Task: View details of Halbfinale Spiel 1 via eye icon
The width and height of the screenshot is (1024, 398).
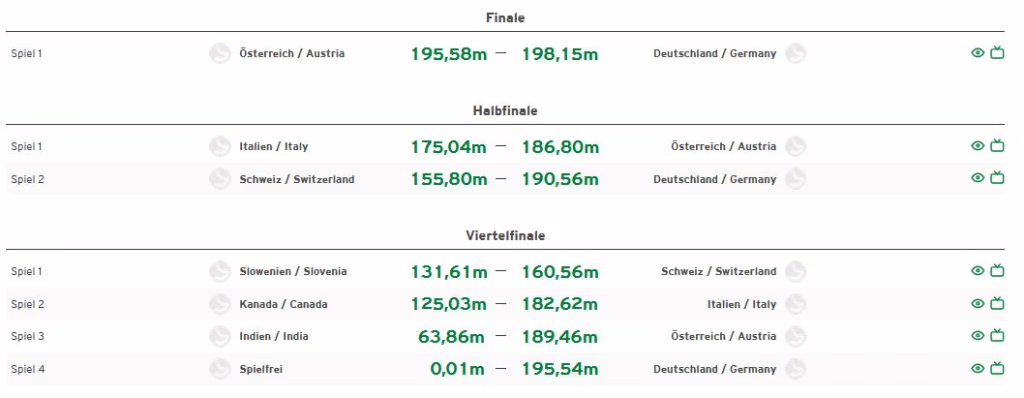Action: (978, 146)
